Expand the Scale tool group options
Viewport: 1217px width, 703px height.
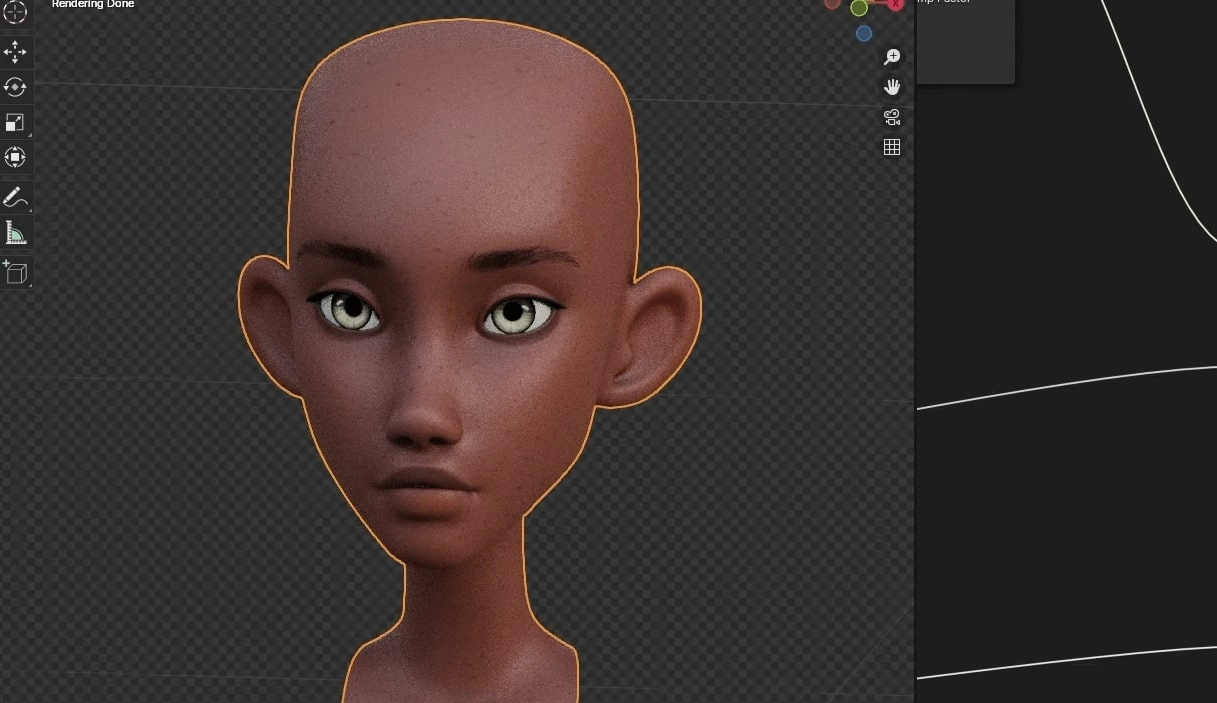click(28, 132)
